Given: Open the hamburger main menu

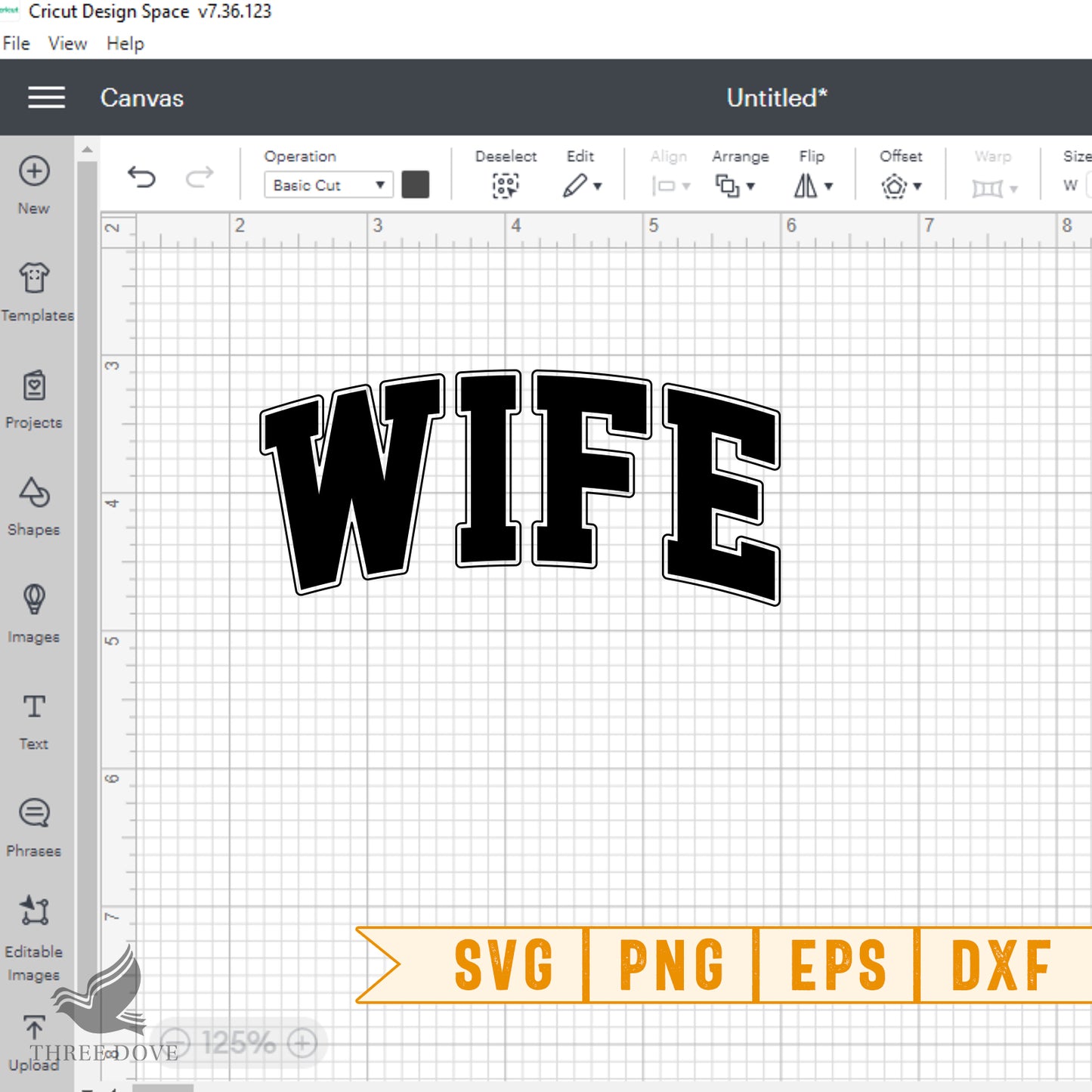Looking at the screenshot, I should (46, 97).
